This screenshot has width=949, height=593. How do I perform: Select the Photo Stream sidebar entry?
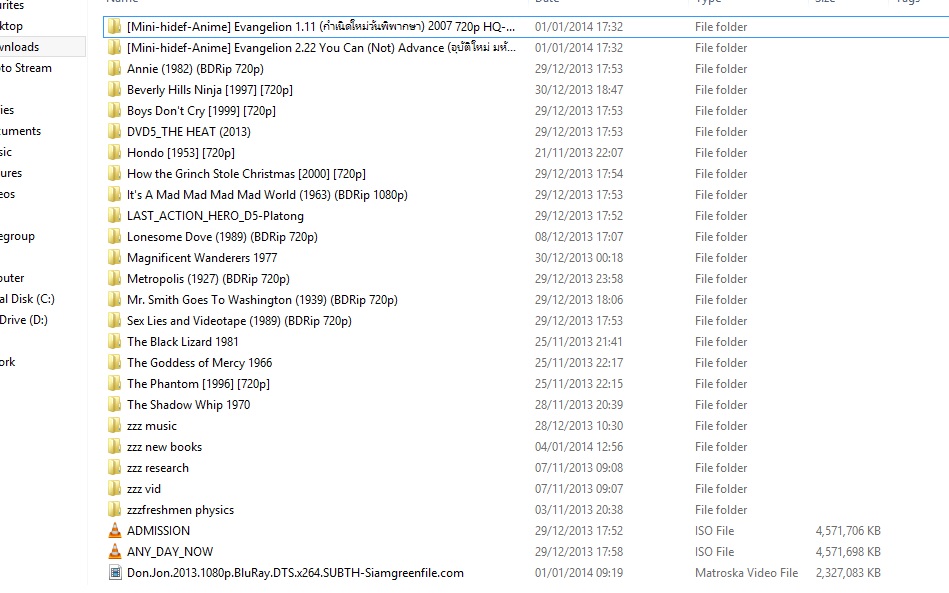pos(25,68)
